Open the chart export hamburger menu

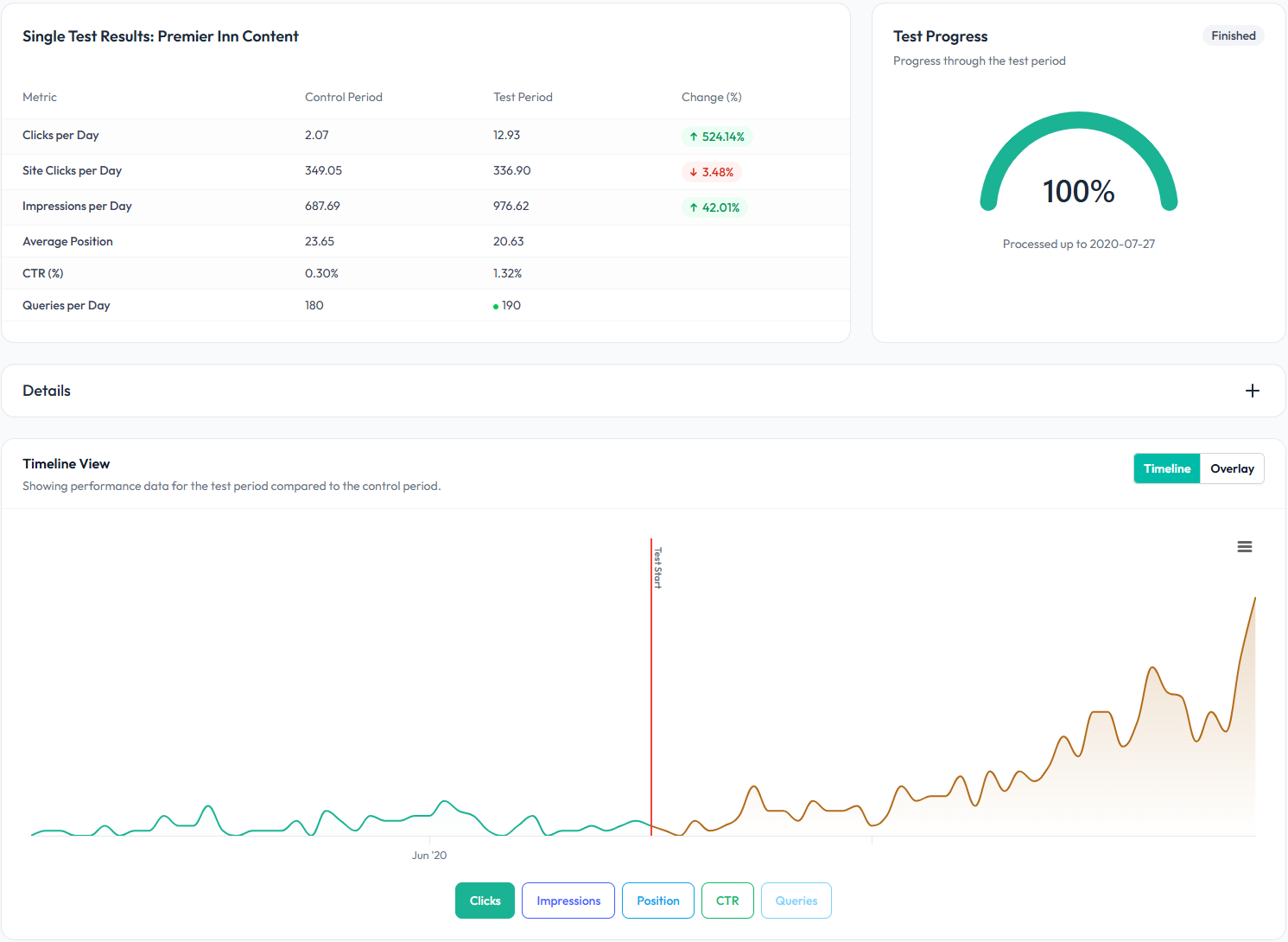[x=1244, y=546]
